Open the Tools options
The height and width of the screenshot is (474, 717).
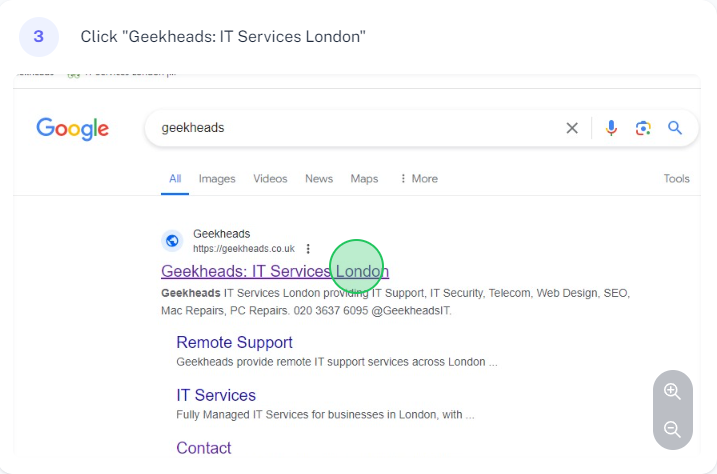point(676,179)
